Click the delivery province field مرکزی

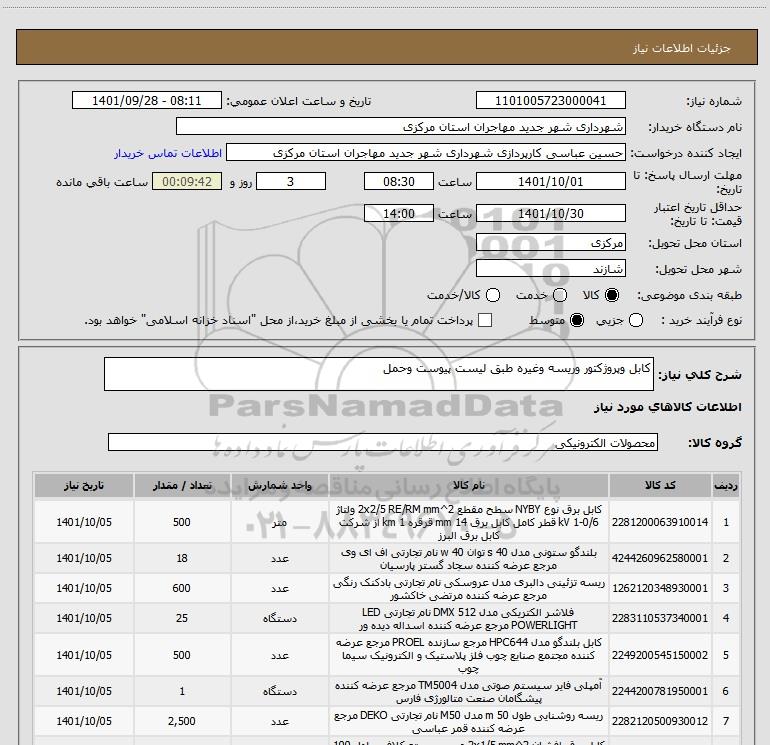pyautogui.click(x=550, y=243)
